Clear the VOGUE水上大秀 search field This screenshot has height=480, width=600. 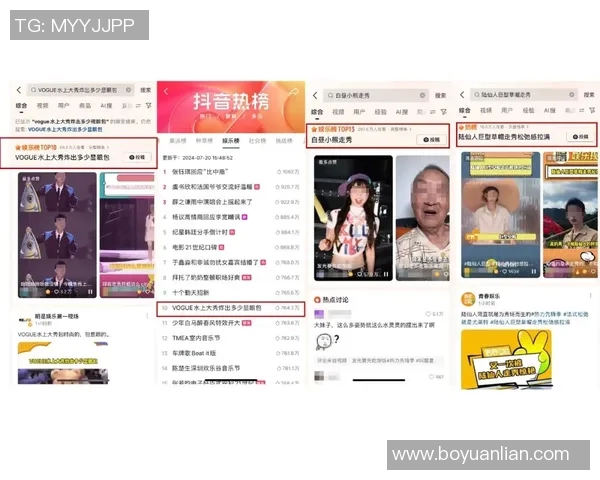[x=129, y=90]
